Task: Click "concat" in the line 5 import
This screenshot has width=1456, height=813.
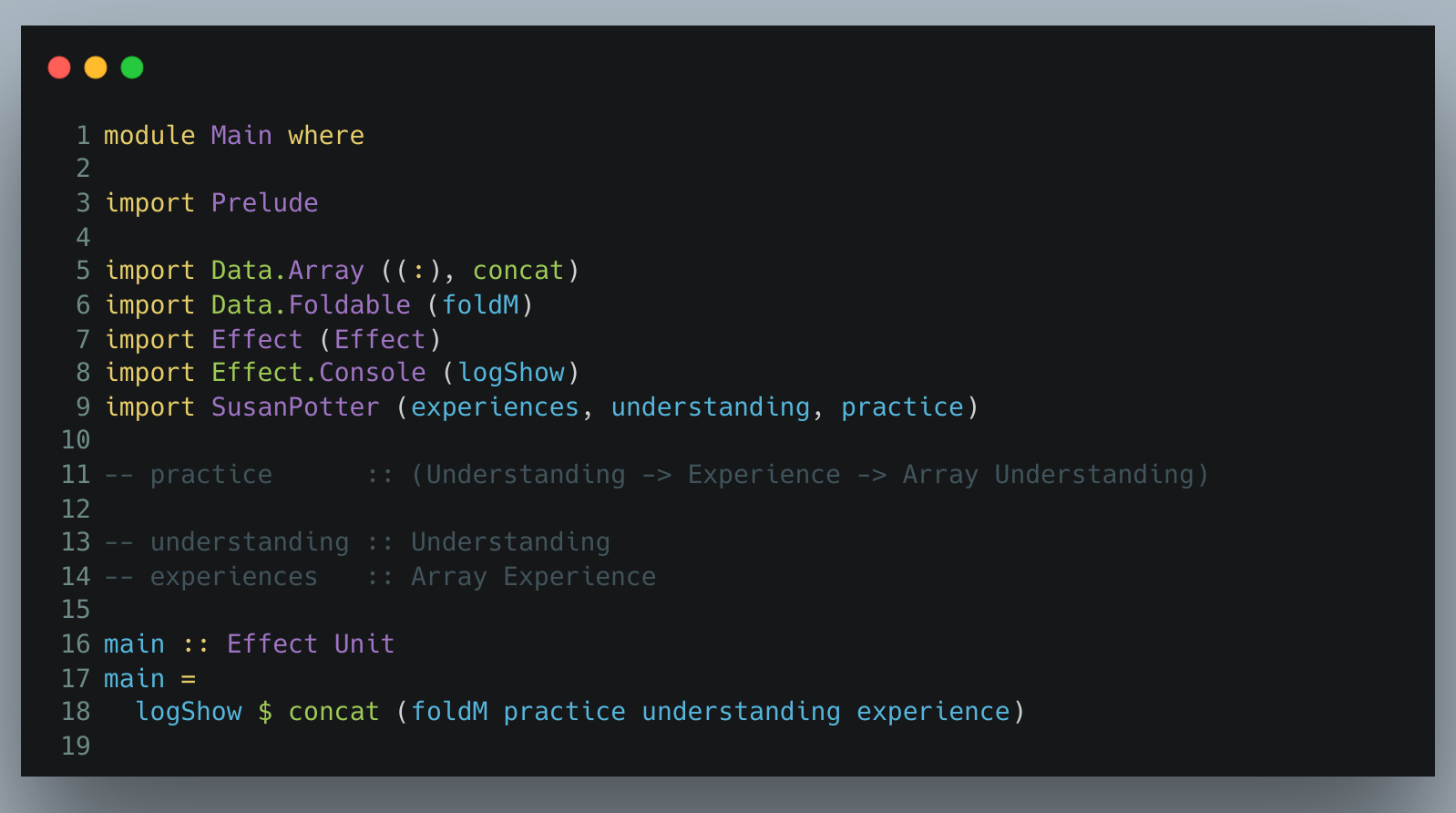Action: tap(518, 270)
